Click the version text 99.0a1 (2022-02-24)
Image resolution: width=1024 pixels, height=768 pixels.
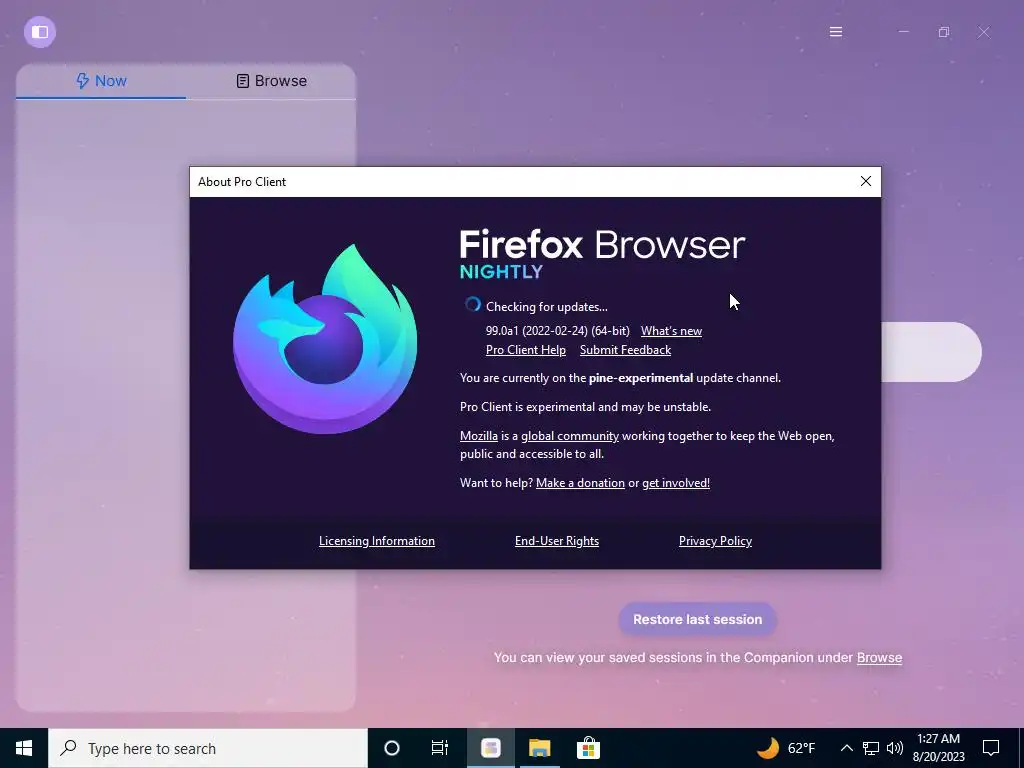tap(537, 331)
